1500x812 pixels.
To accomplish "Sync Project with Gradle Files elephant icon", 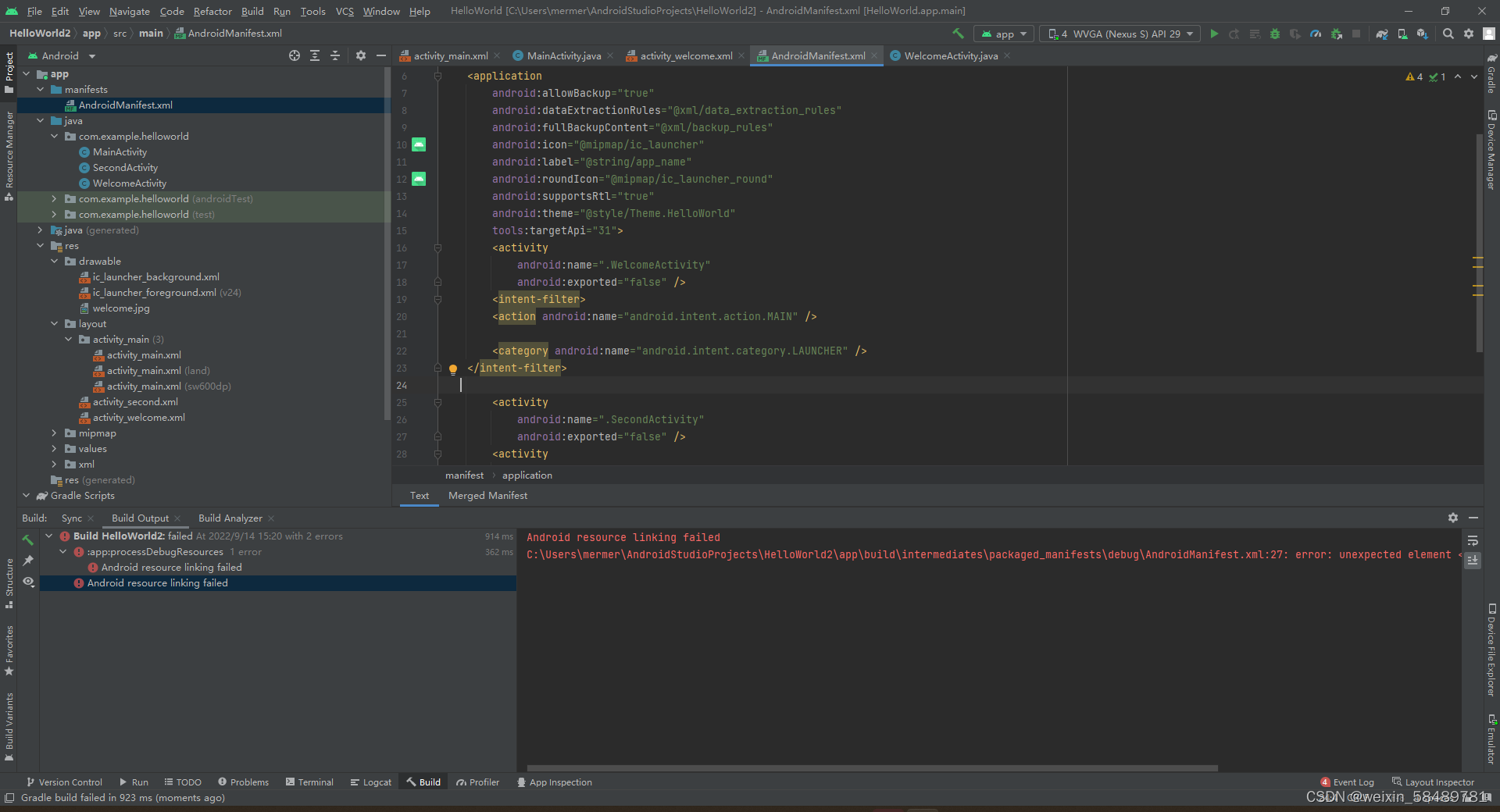I will (x=1382, y=34).
